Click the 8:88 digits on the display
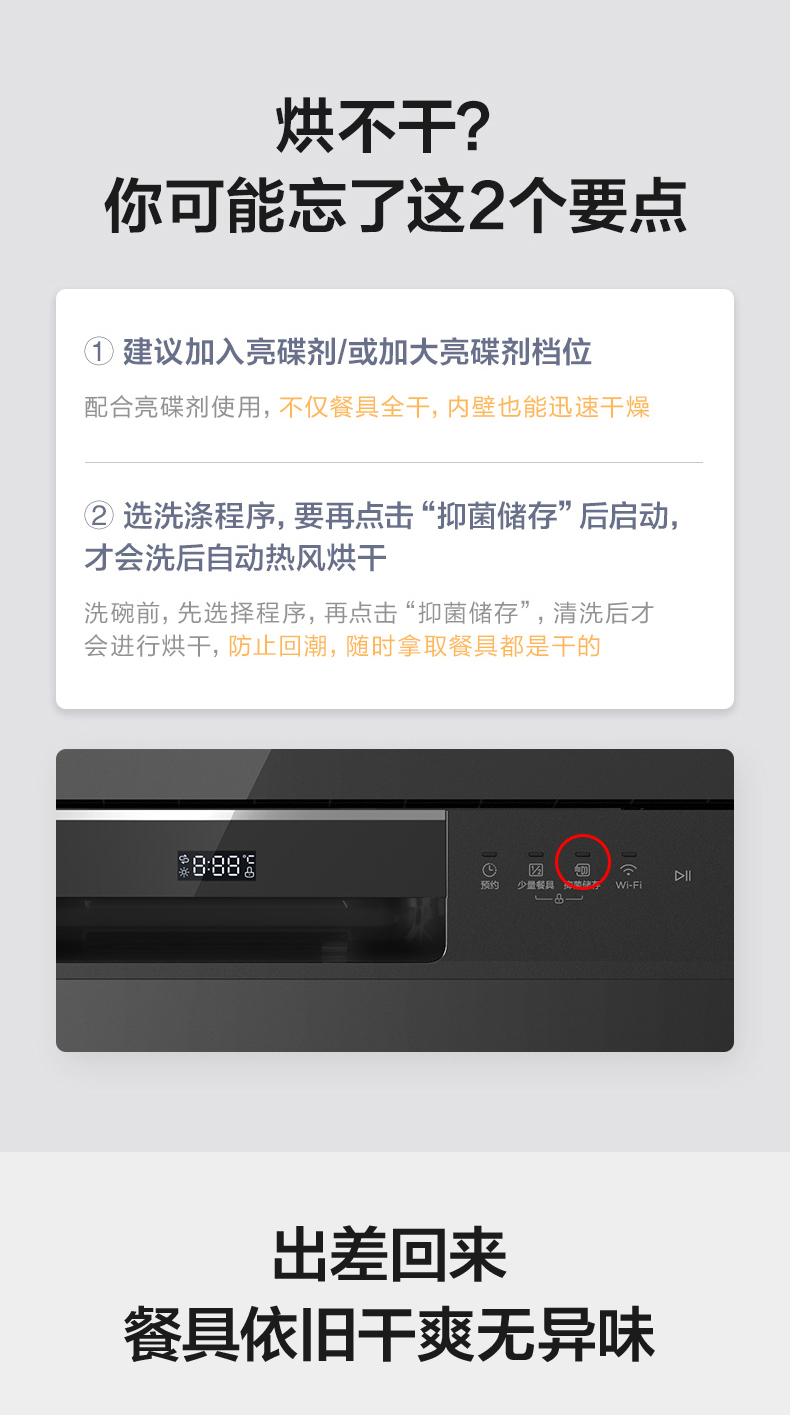 (217, 866)
